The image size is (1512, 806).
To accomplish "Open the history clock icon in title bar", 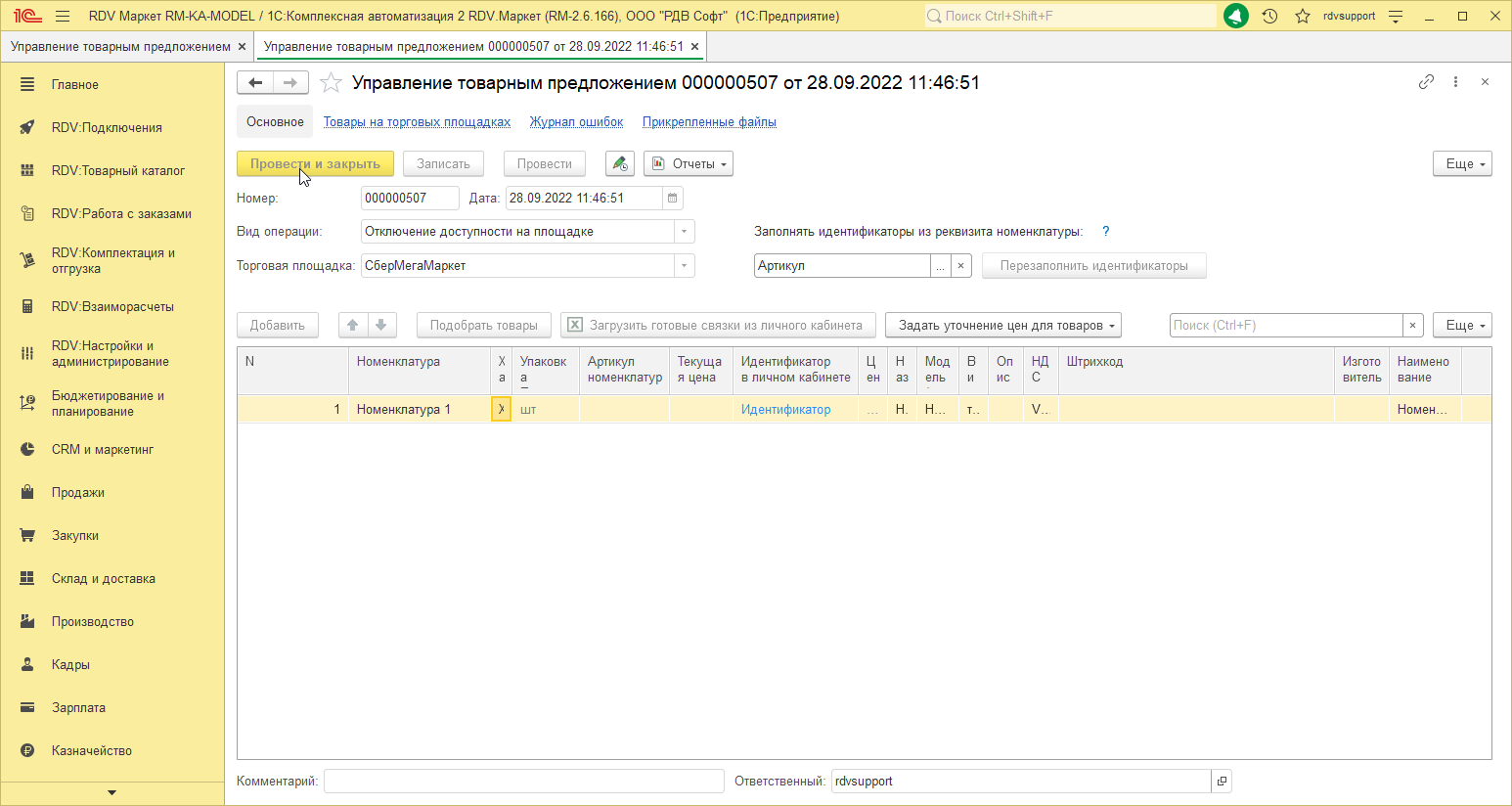I will coord(1269,16).
